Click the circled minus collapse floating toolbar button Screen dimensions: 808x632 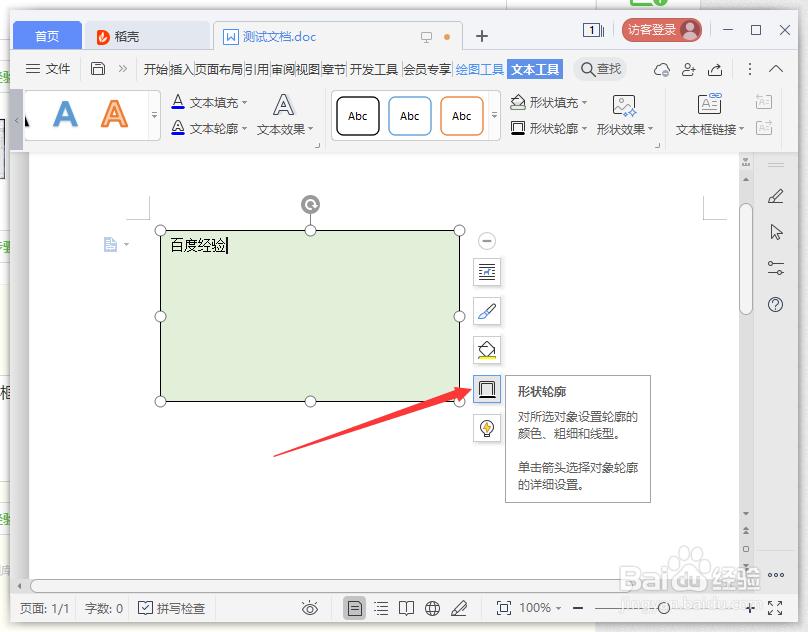point(487,241)
